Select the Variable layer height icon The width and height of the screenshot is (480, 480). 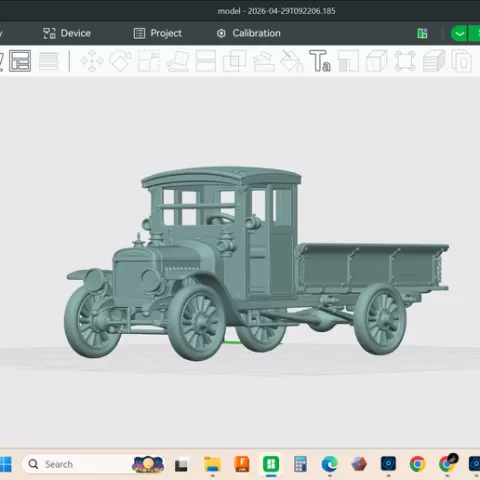[49, 61]
